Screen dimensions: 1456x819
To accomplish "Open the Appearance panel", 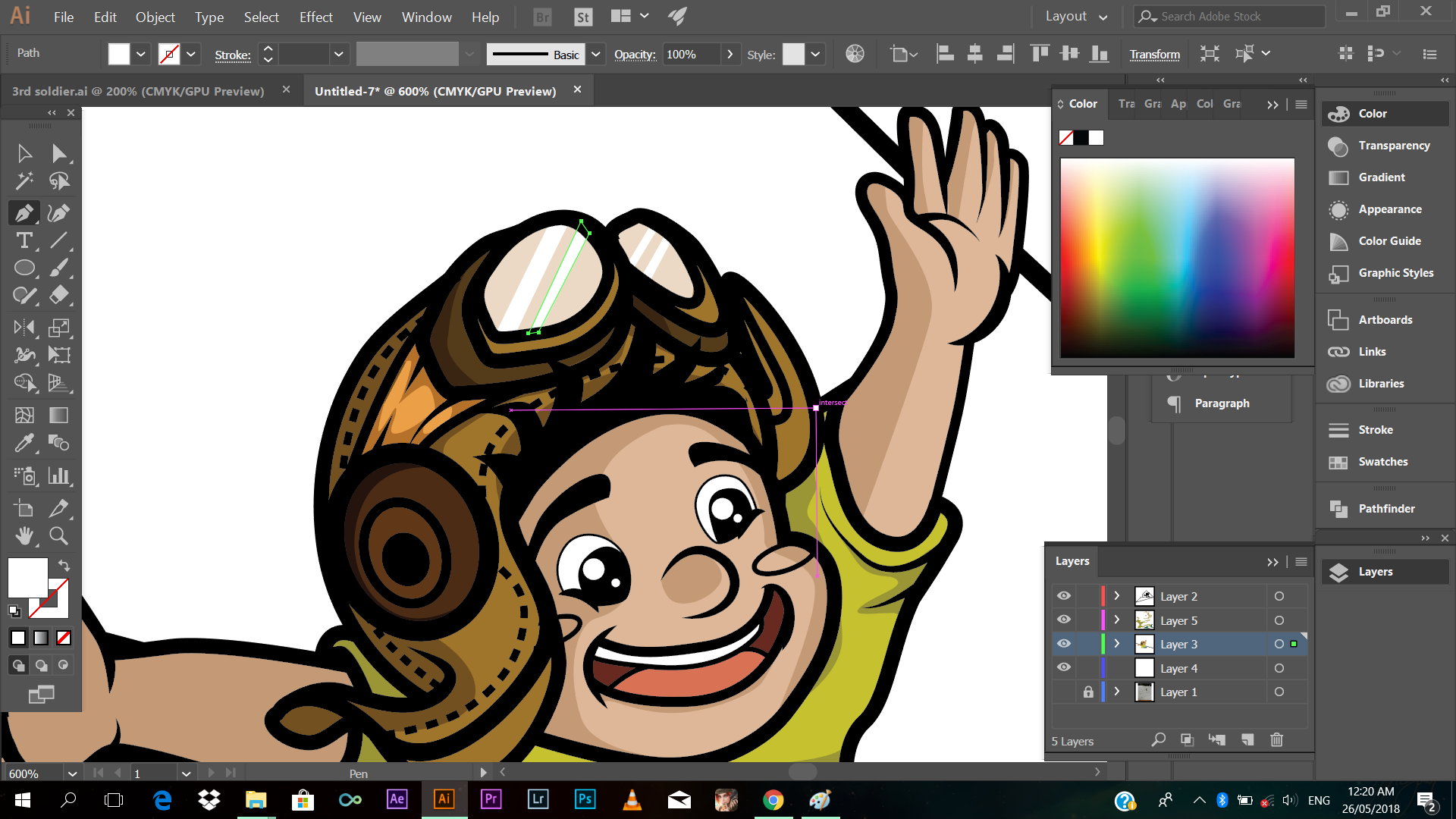I will (1385, 209).
